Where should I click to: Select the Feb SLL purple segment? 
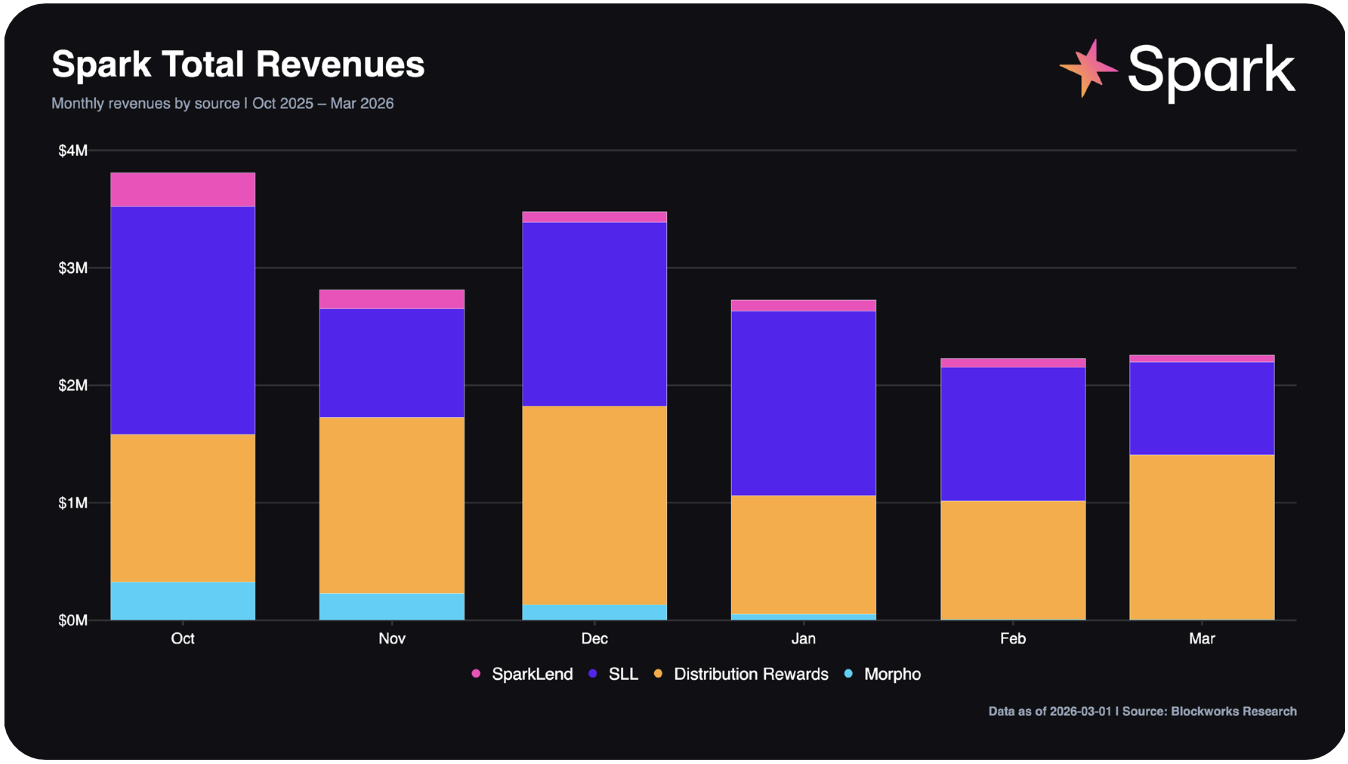(x=1013, y=434)
